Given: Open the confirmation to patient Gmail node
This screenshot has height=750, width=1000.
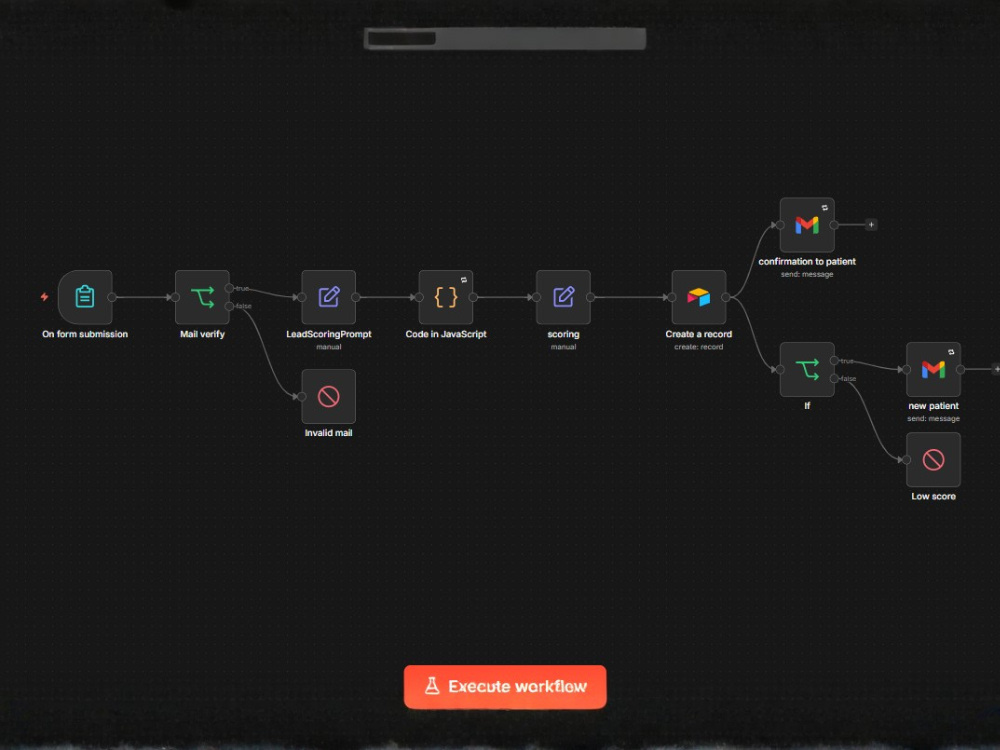Looking at the screenshot, I should [x=807, y=224].
